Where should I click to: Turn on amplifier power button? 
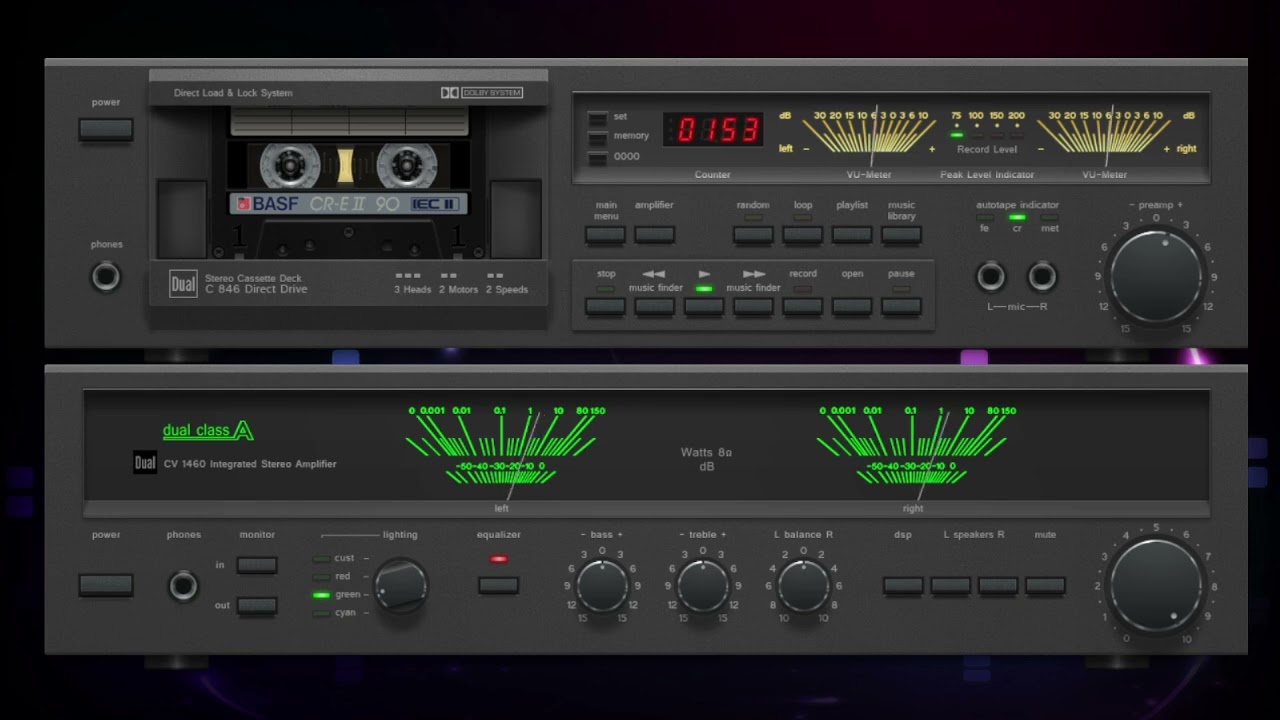coord(106,585)
